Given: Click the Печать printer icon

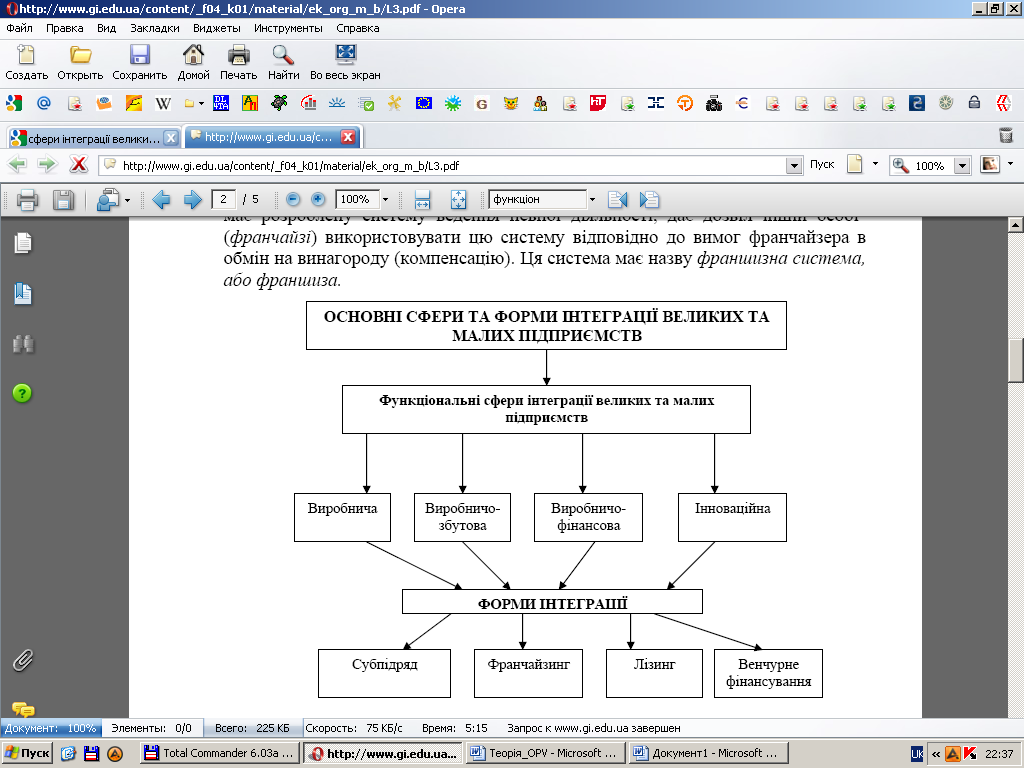Looking at the screenshot, I should coord(238,55).
